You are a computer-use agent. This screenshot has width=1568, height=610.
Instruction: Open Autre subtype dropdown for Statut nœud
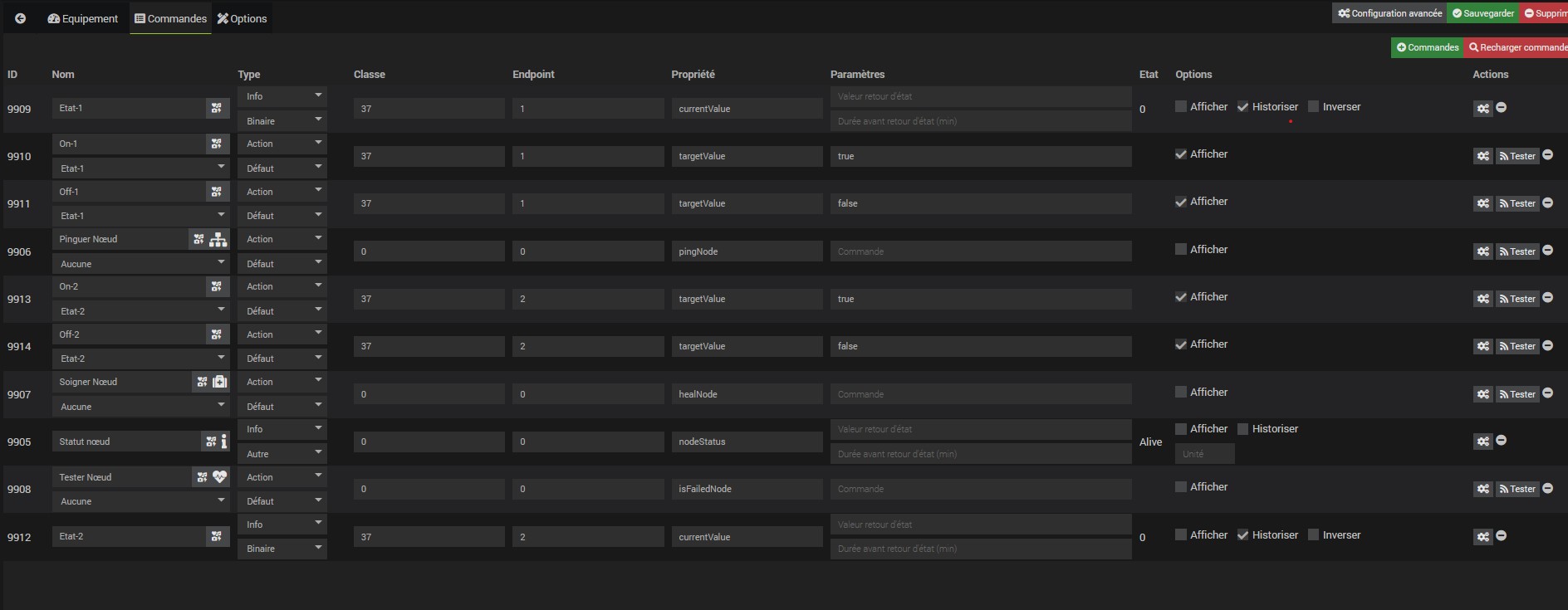282,454
